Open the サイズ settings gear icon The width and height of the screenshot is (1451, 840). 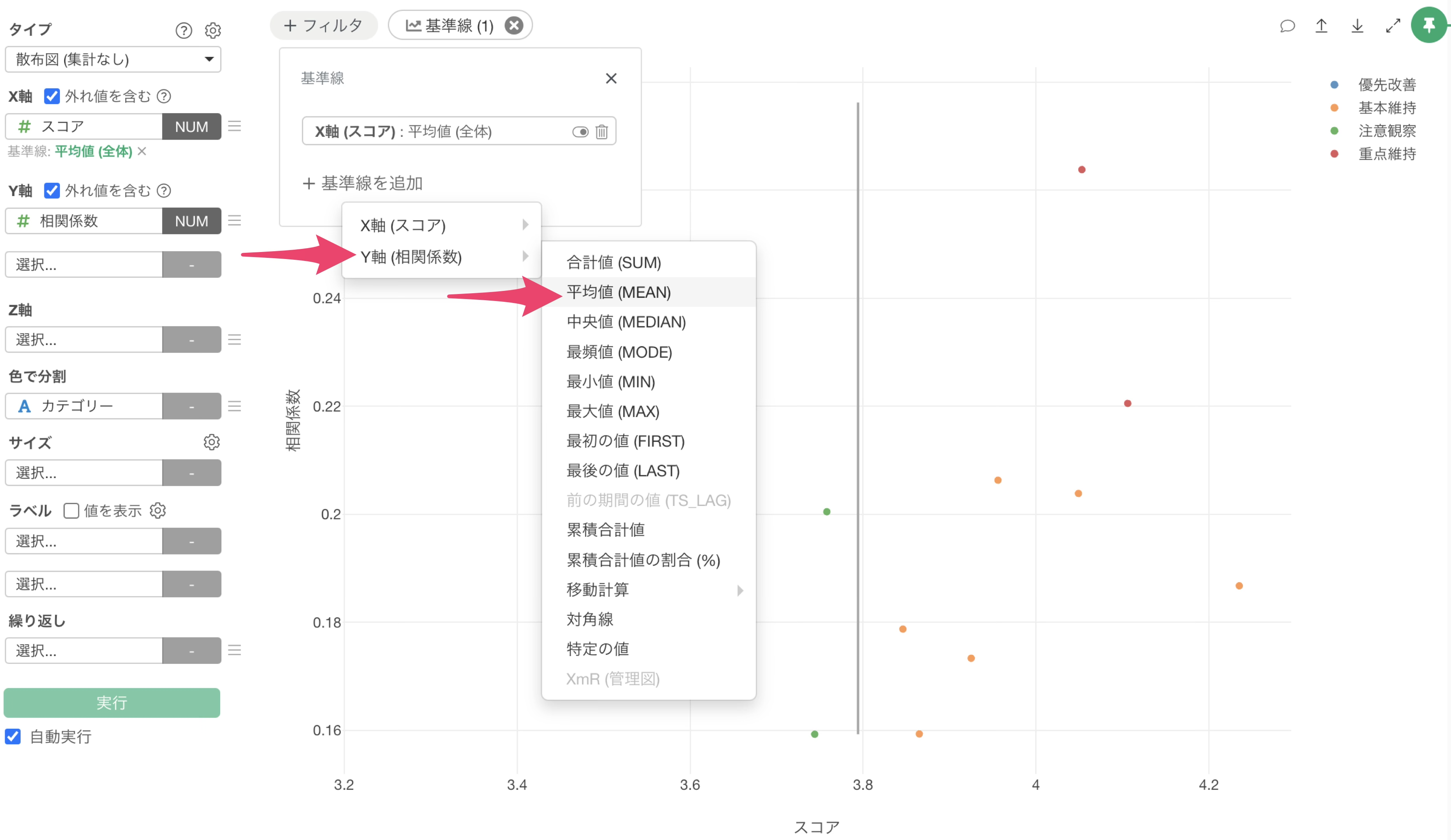211,442
